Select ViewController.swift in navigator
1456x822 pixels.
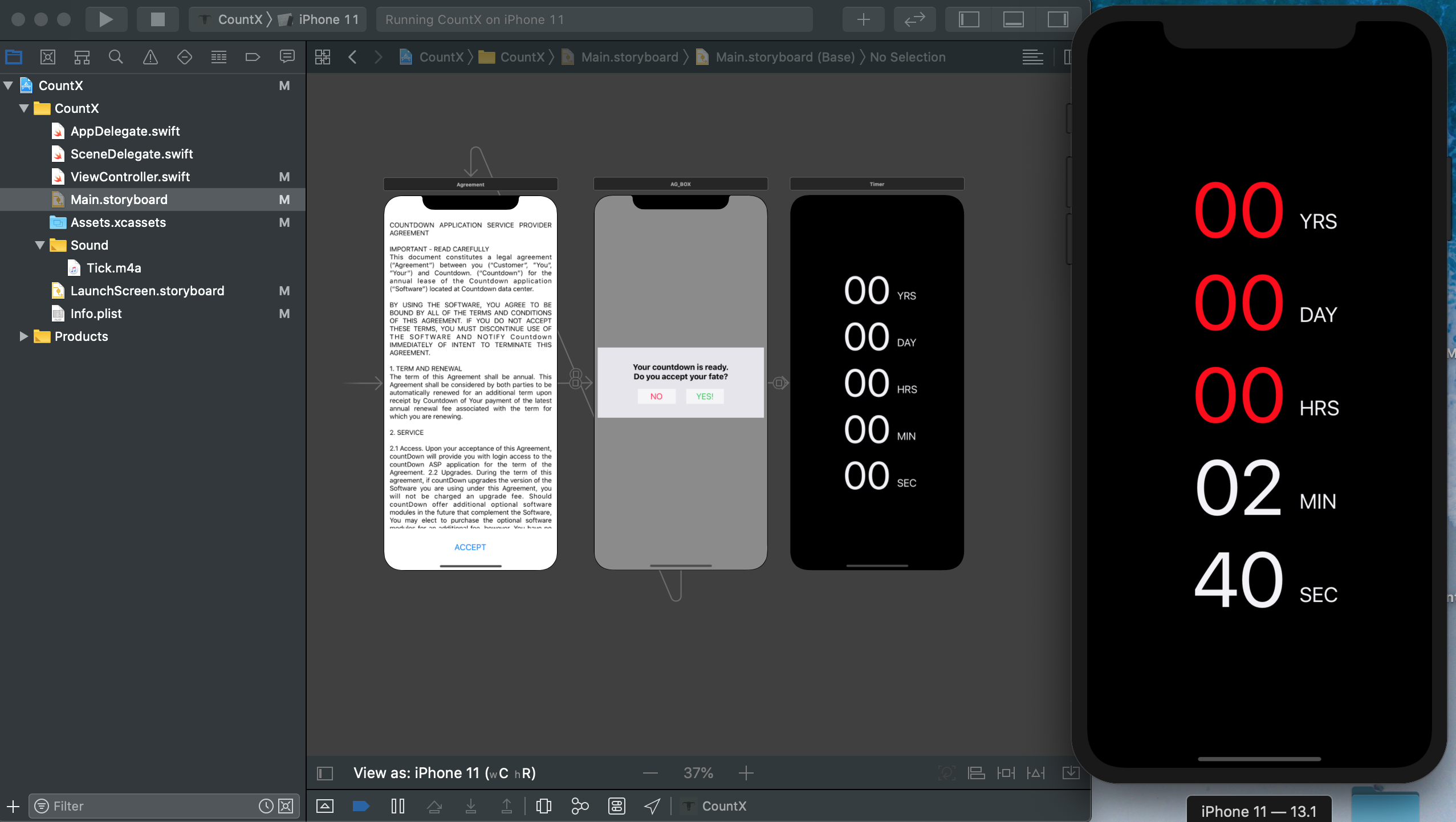click(130, 177)
